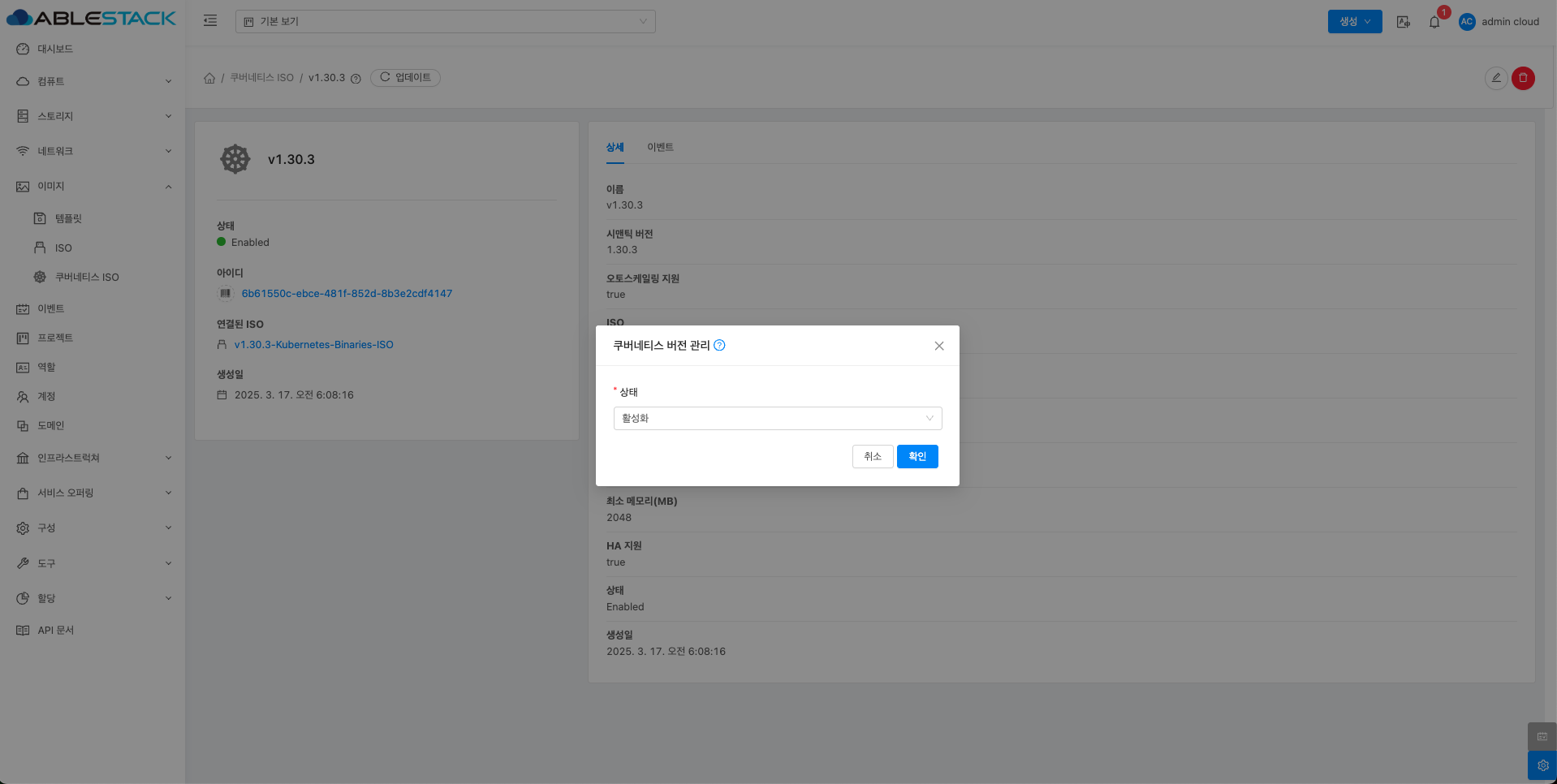
Task: Open 쿠버네티스 ISO in sidebar
Action: pos(87,277)
